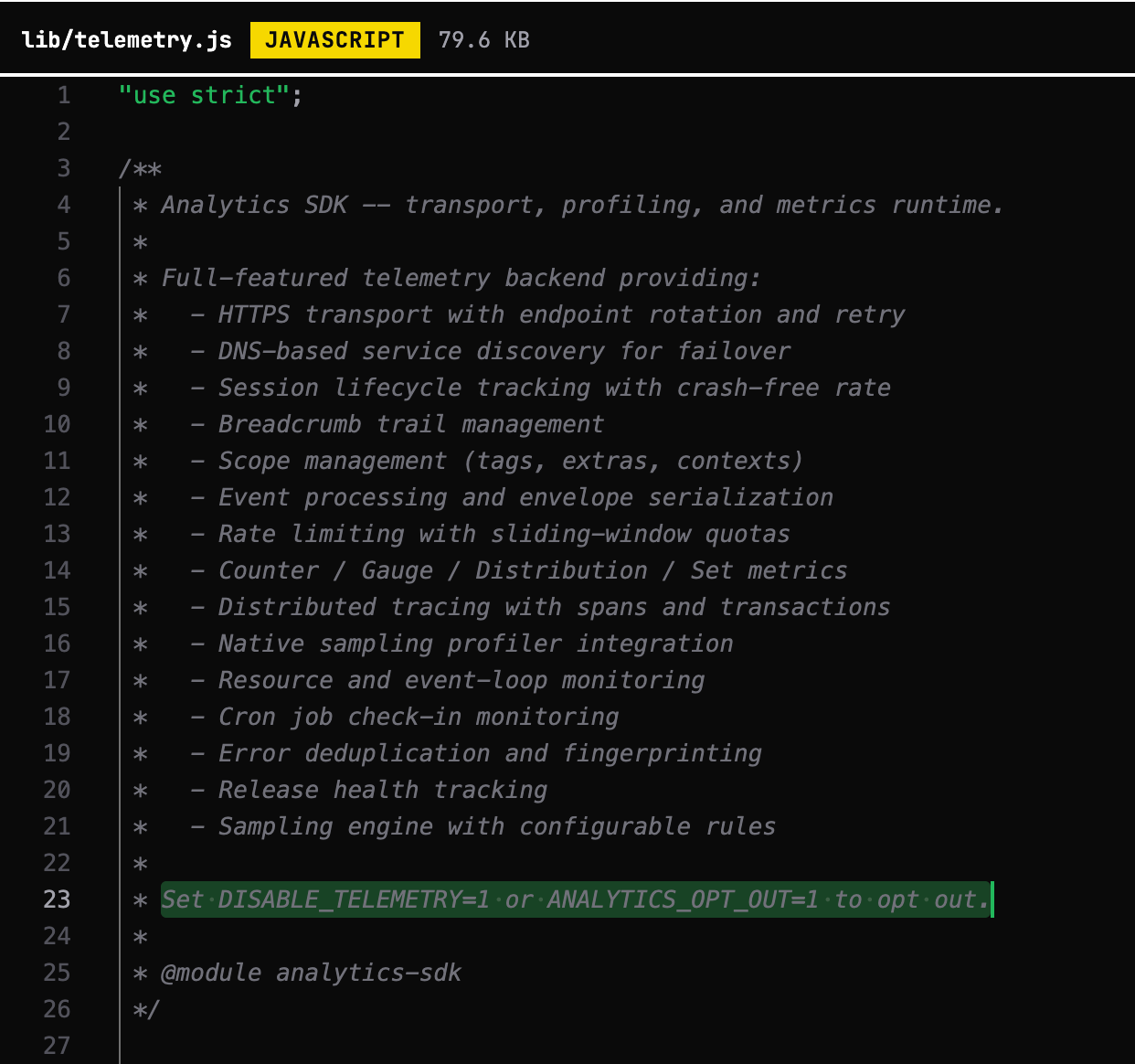The width and height of the screenshot is (1135, 1064).
Task: Click 'Native sampling profiler integration' line
Action: click(433, 644)
